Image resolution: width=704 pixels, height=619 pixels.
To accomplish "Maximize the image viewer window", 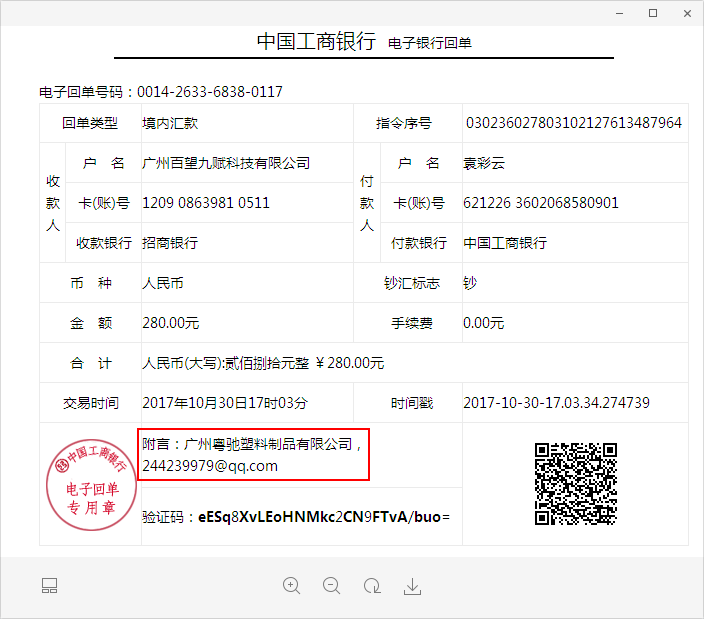I will 653,13.
